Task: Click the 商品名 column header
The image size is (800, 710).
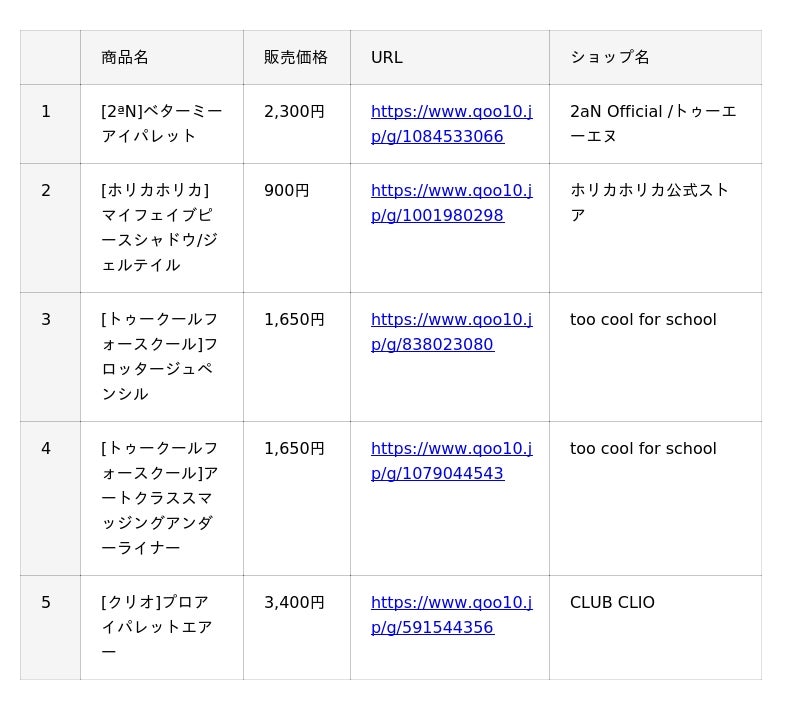Action: coord(125,57)
